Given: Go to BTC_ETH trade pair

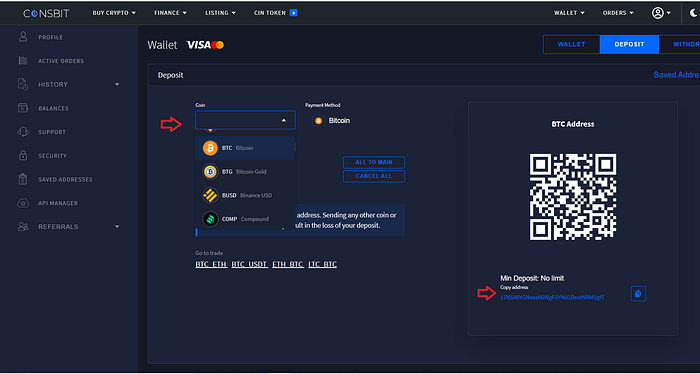Looking at the screenshot, I should tap(212, 265).
